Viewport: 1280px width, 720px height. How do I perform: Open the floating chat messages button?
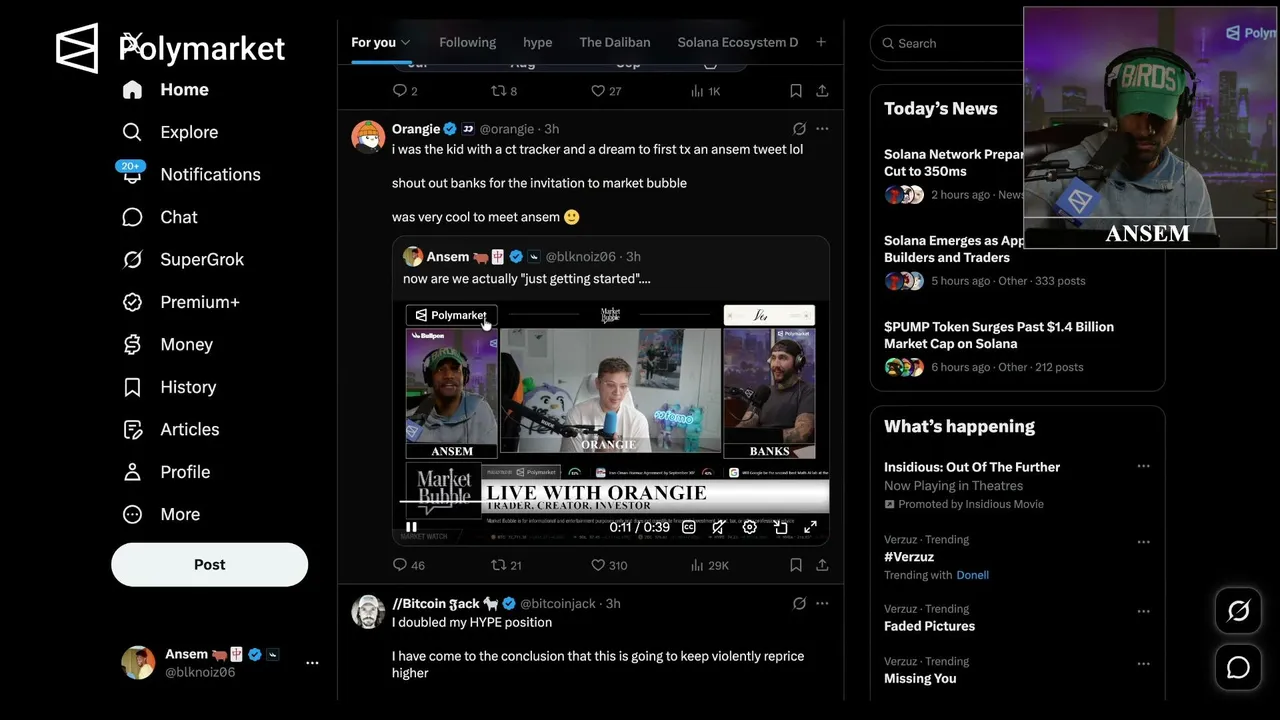coord(1238,667)
